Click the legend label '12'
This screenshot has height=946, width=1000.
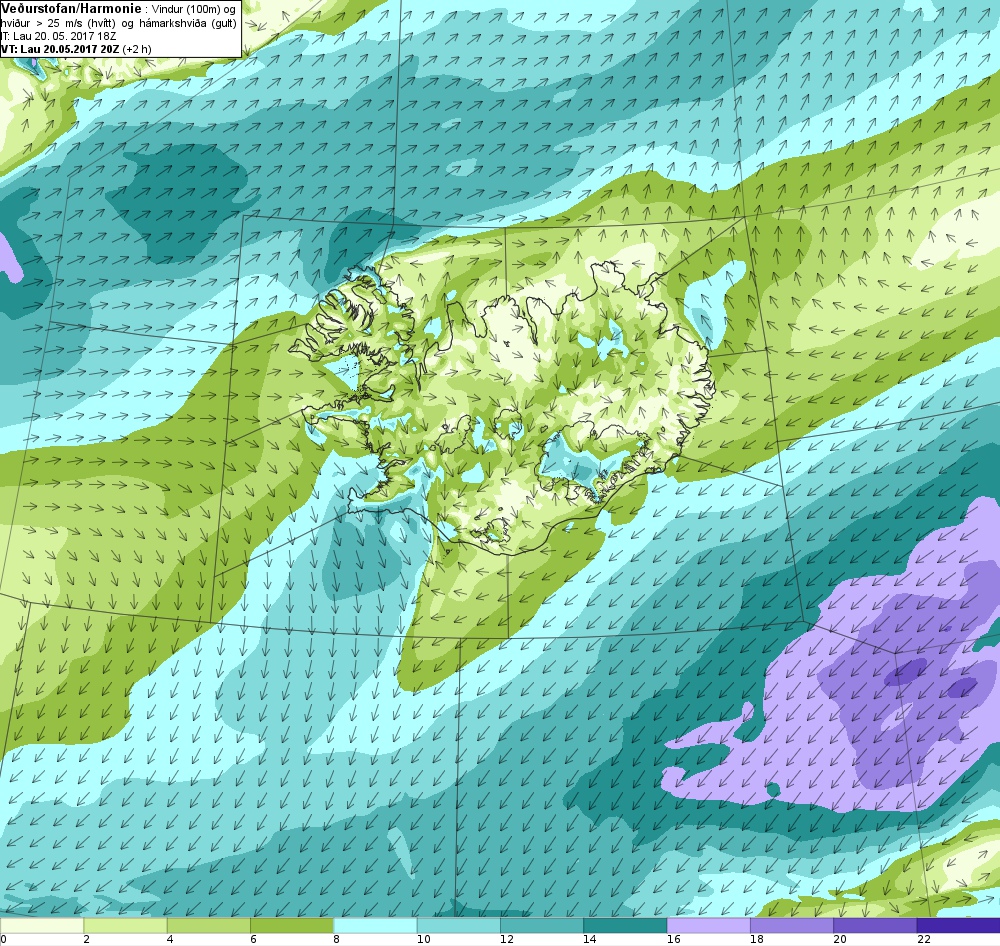point(506,940)
